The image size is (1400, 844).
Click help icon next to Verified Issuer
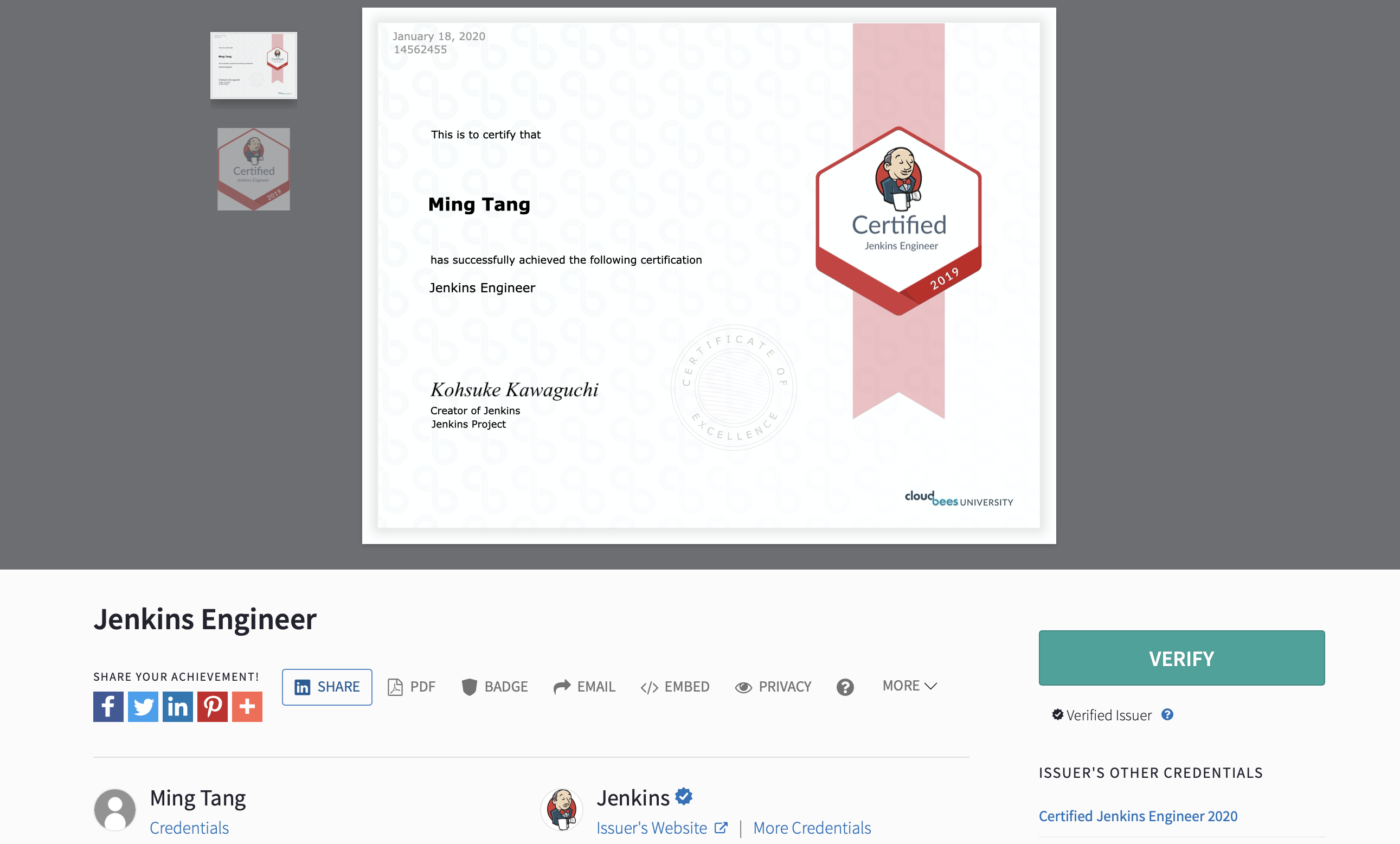(x=1167, y=714)
